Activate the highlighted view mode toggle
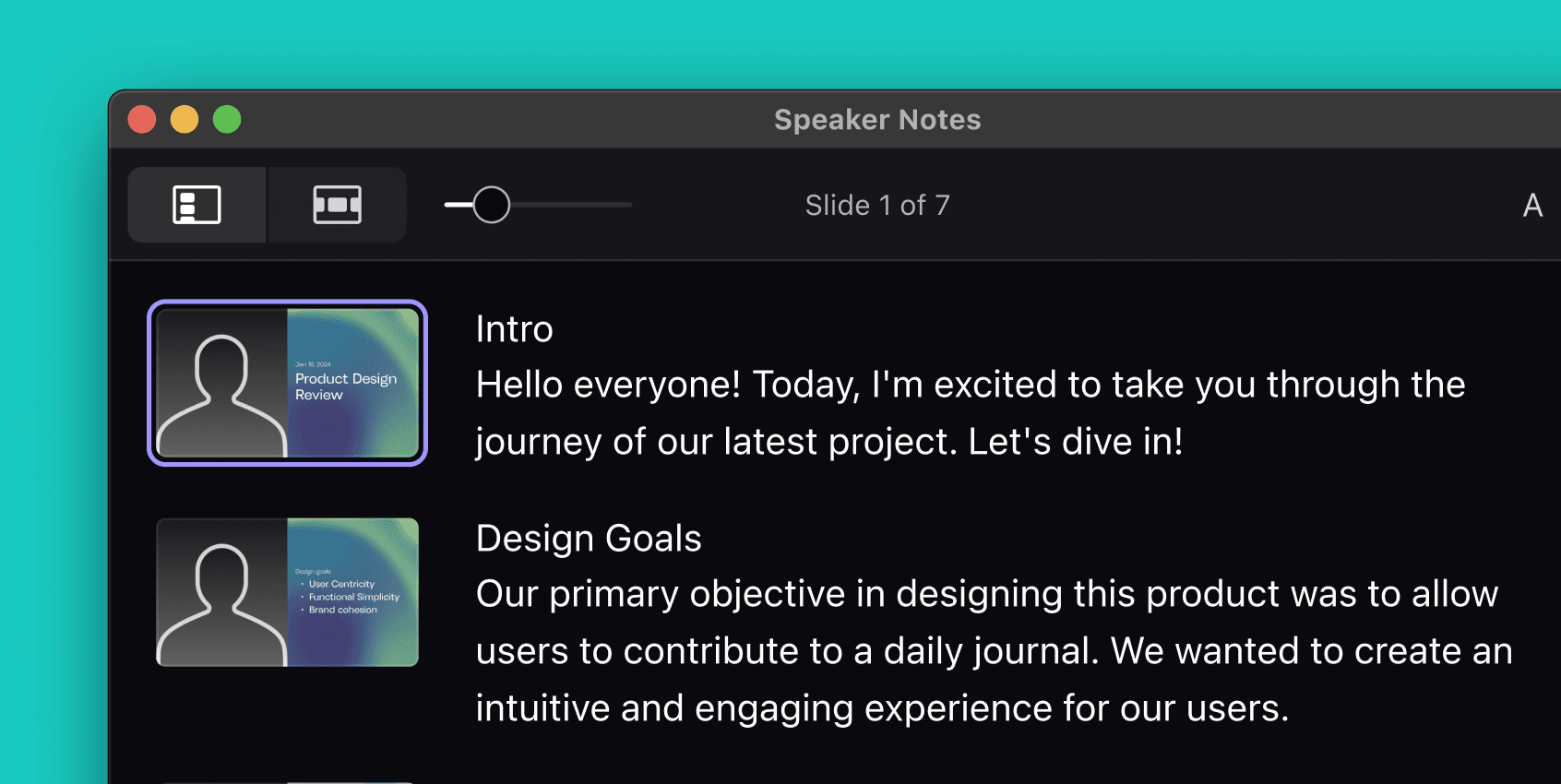 point(197,205)
